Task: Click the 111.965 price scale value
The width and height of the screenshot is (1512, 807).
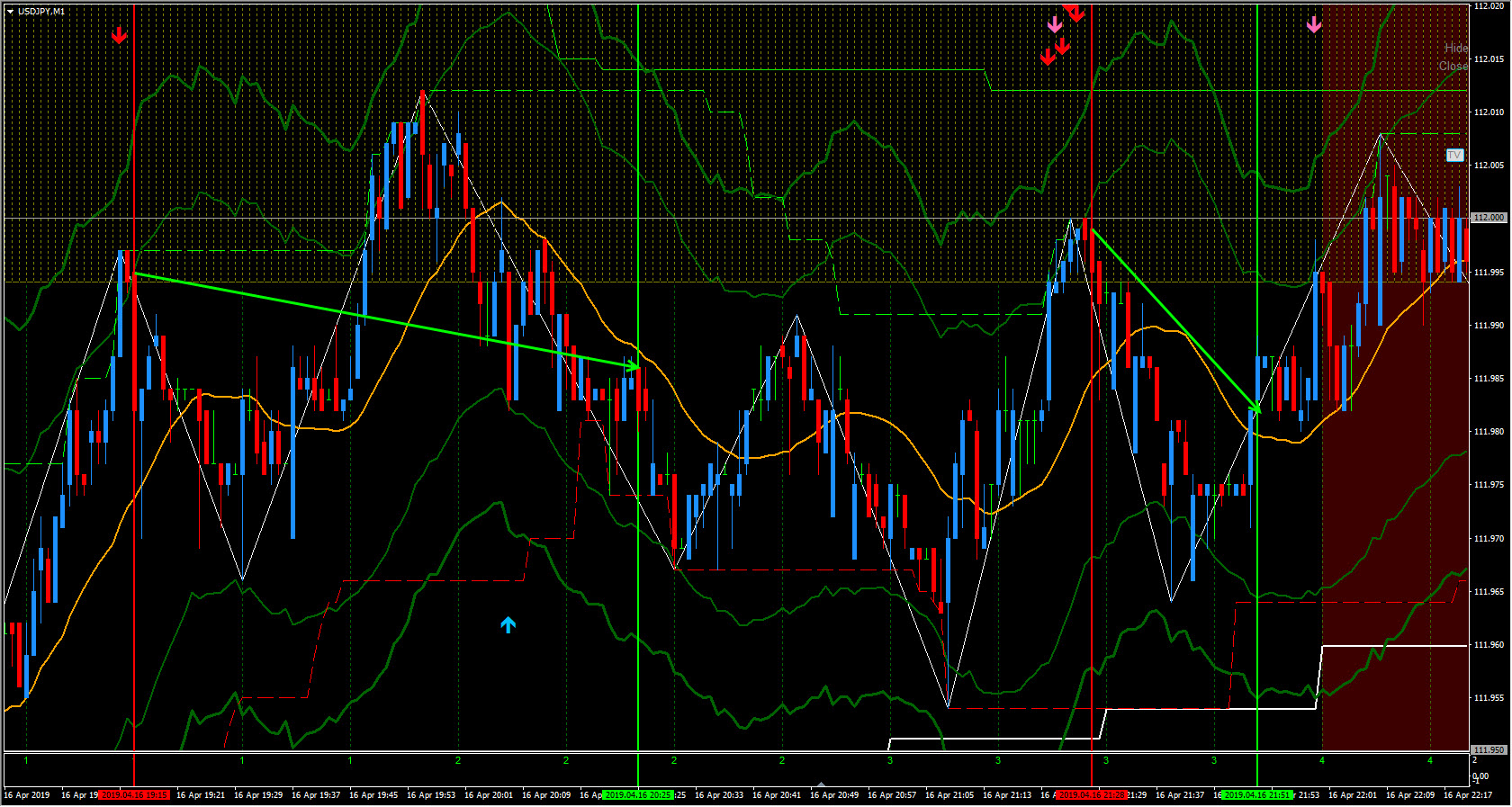Action: click(x=1489, y=592)
